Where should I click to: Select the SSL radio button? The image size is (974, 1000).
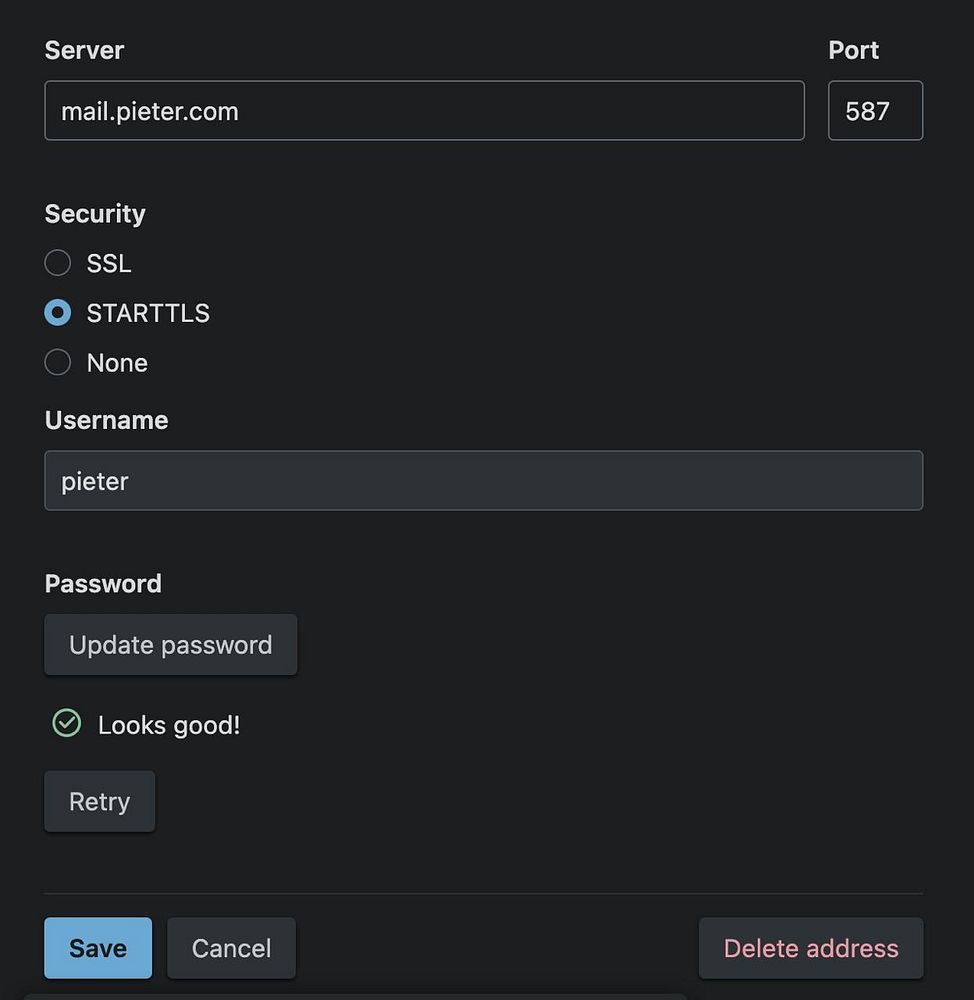pos(58,263)
